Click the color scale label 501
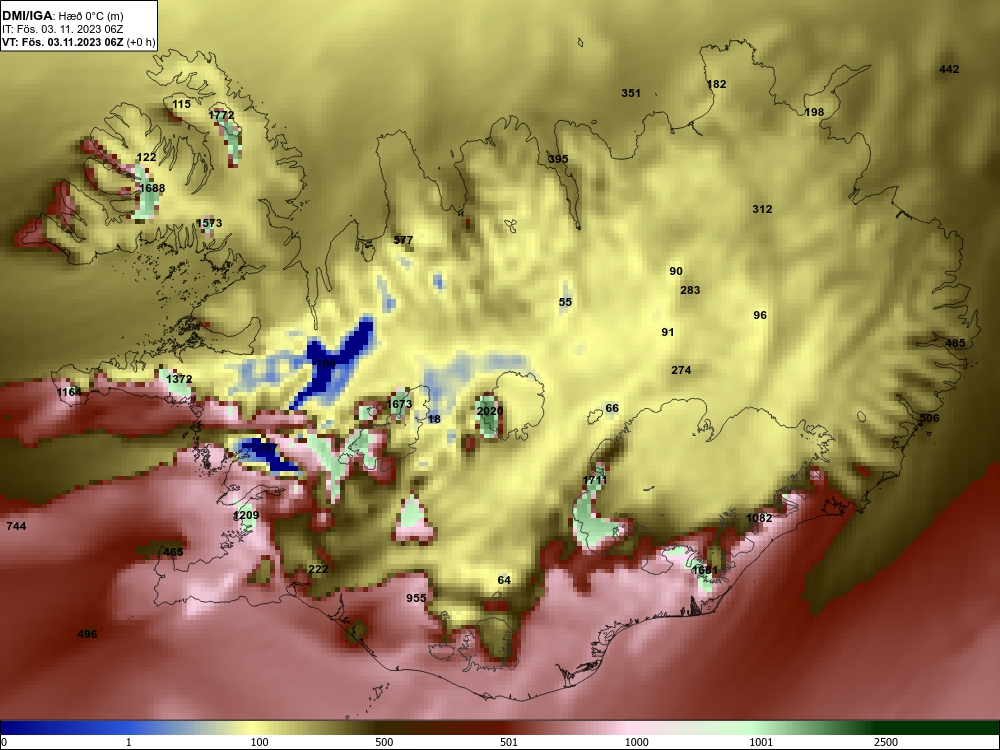This screenshot has height=750, width=1000. point(508,742)
